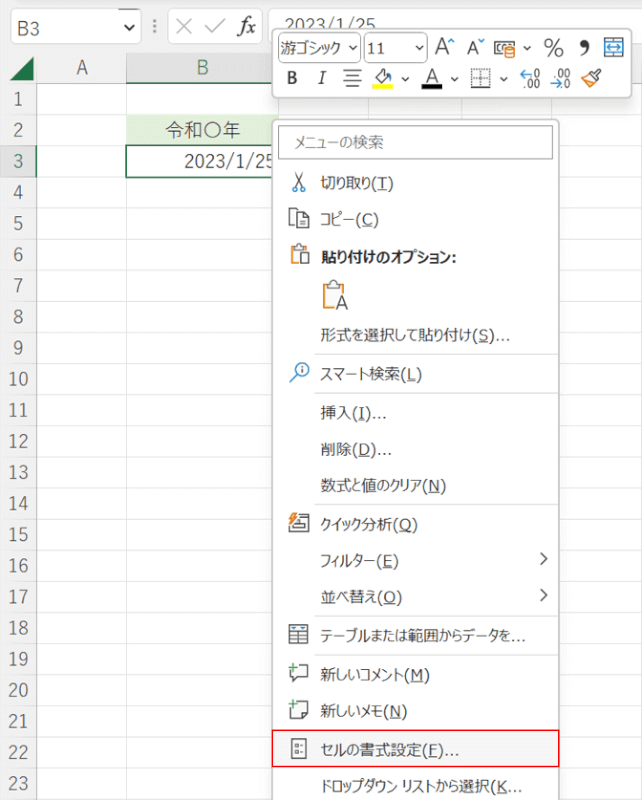
Task: Click the format painter brush icon
Action: coord(592,78)
